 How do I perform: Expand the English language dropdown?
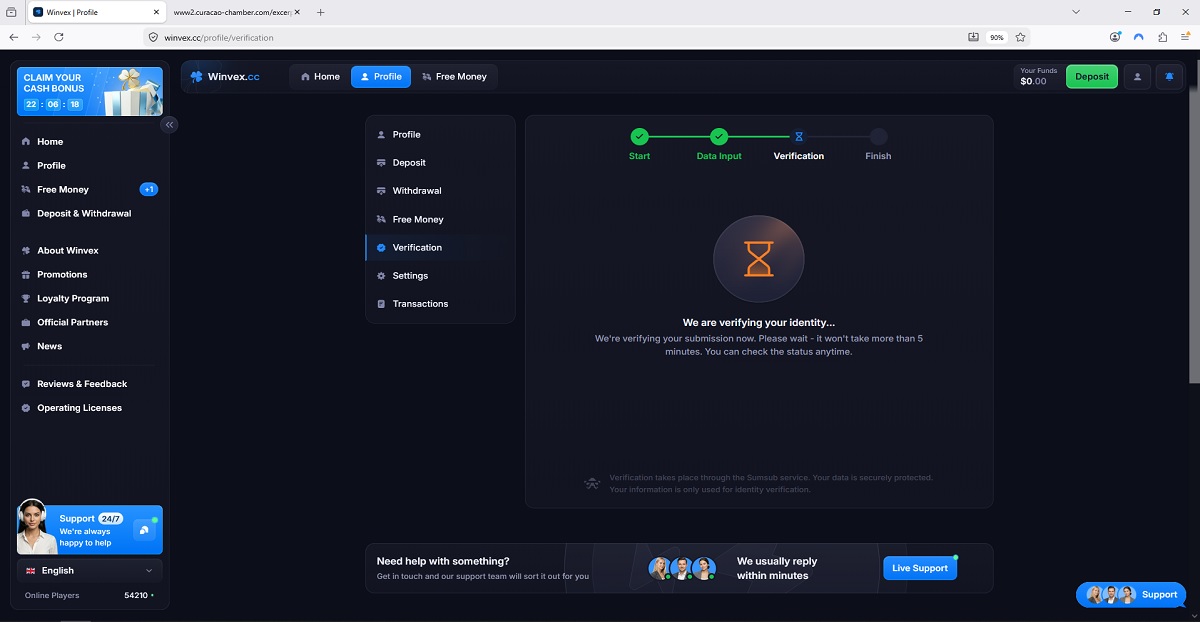click(x=90, y=571)
